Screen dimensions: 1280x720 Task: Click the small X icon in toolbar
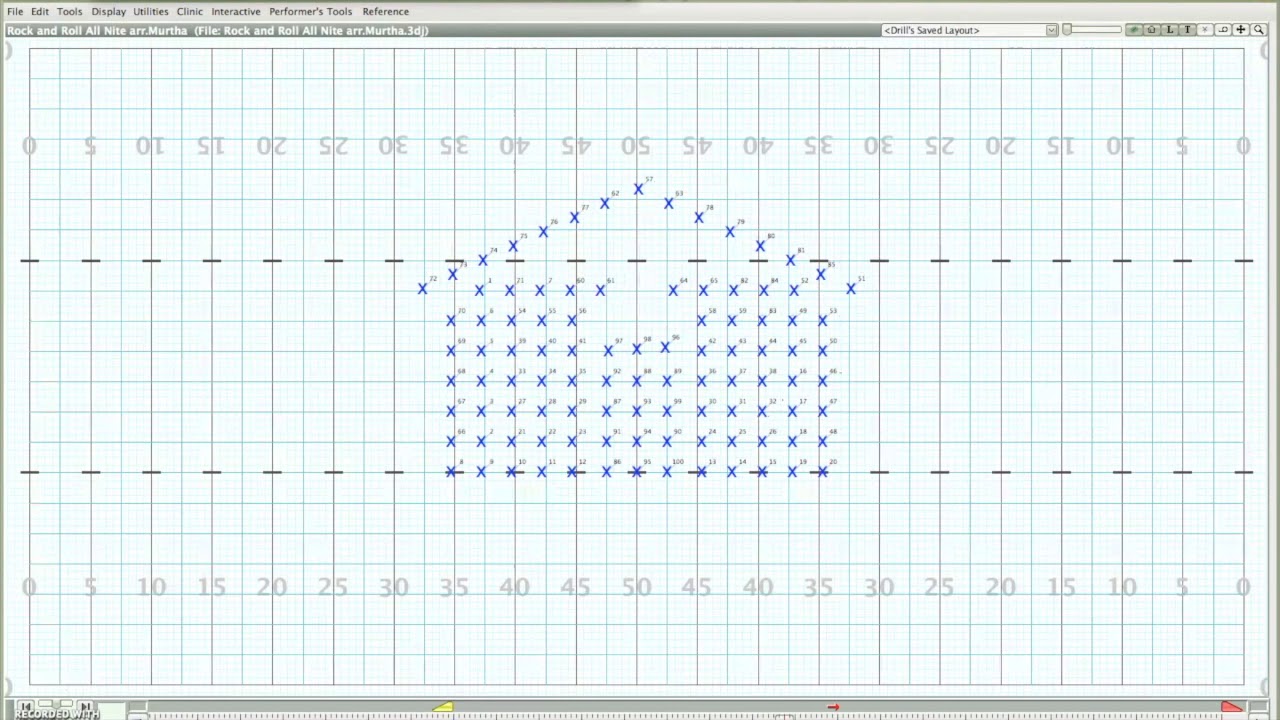[x=1205, y=30]
